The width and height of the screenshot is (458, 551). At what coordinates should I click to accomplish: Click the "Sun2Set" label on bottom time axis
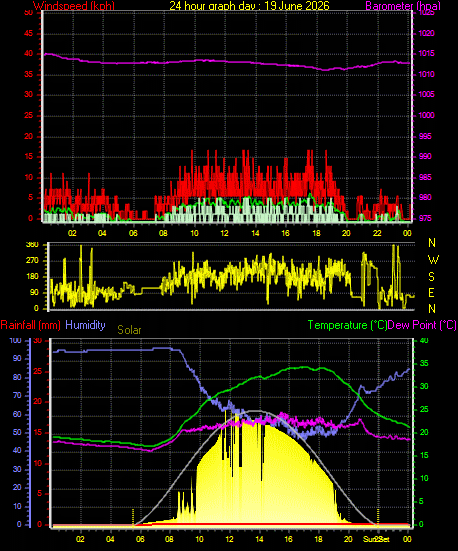tap(376, 539)
